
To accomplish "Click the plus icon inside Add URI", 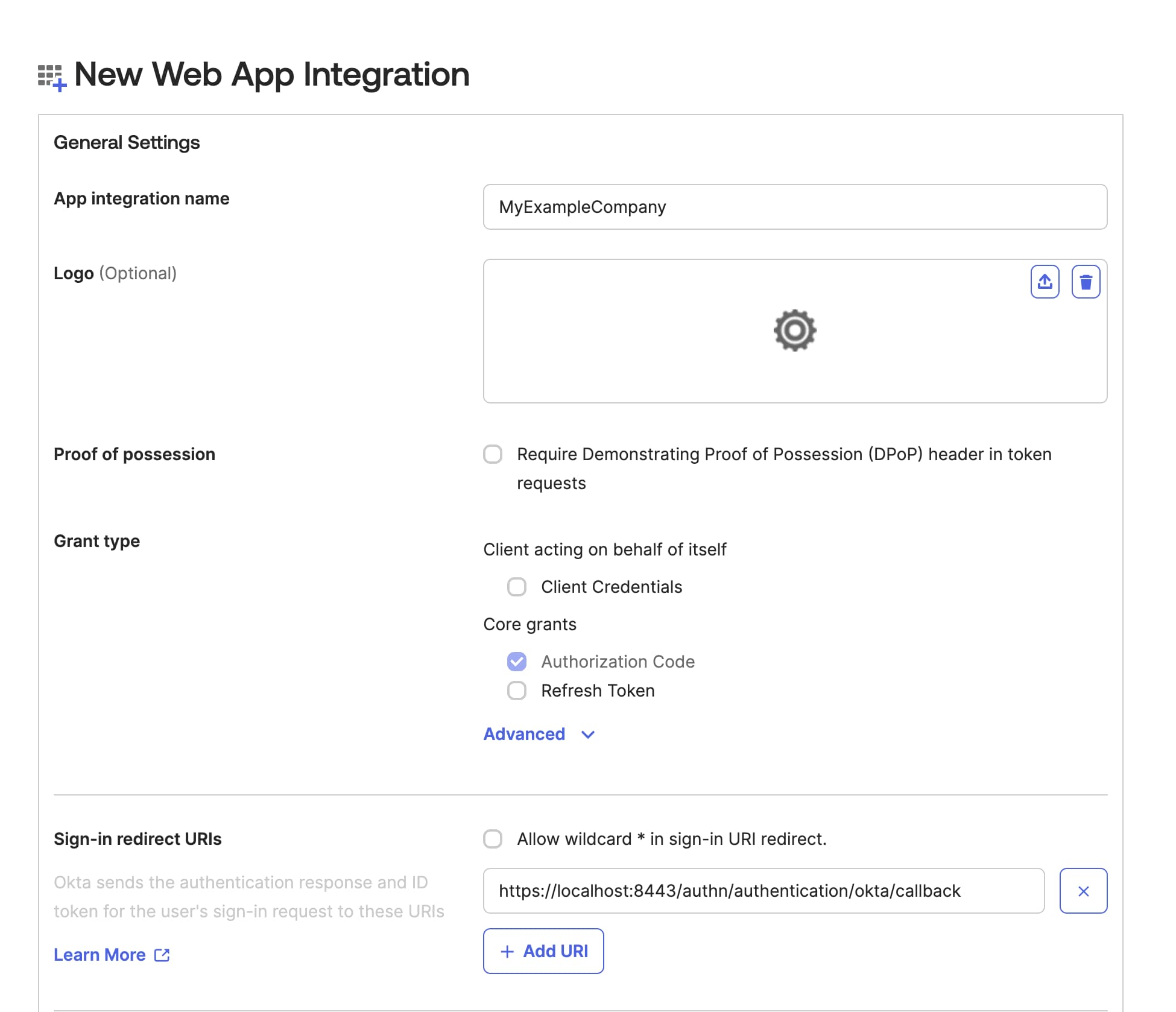I will pos(507,951).
